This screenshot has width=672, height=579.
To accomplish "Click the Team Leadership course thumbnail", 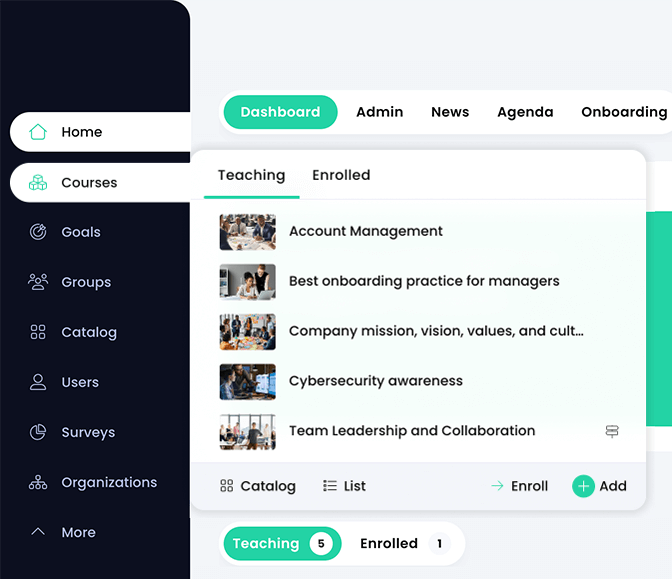I will click(x=247, y=432).
